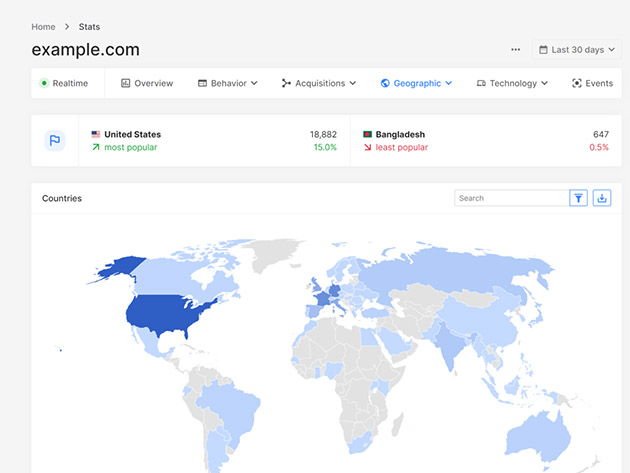
Task: Expand the Last 30 days date dropdown
Action: coord(577,50)
